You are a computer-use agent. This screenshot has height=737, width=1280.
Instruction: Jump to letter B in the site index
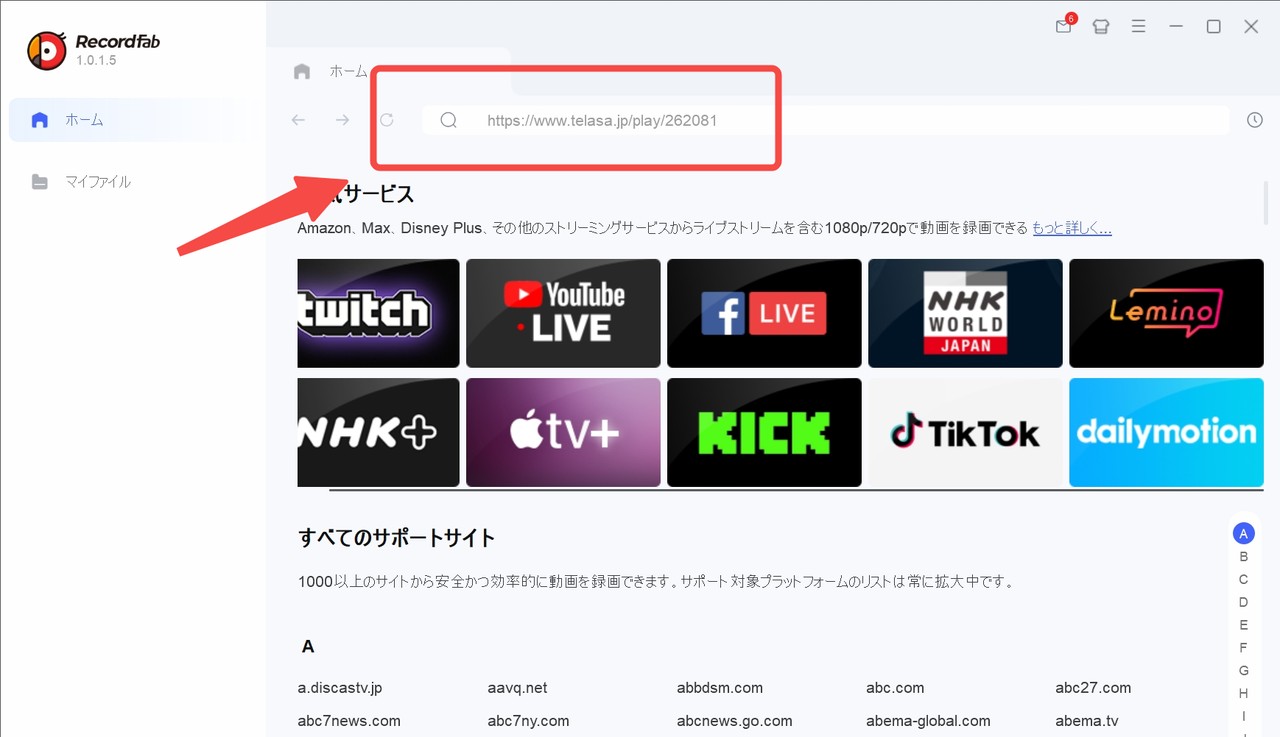point(1243,556)
